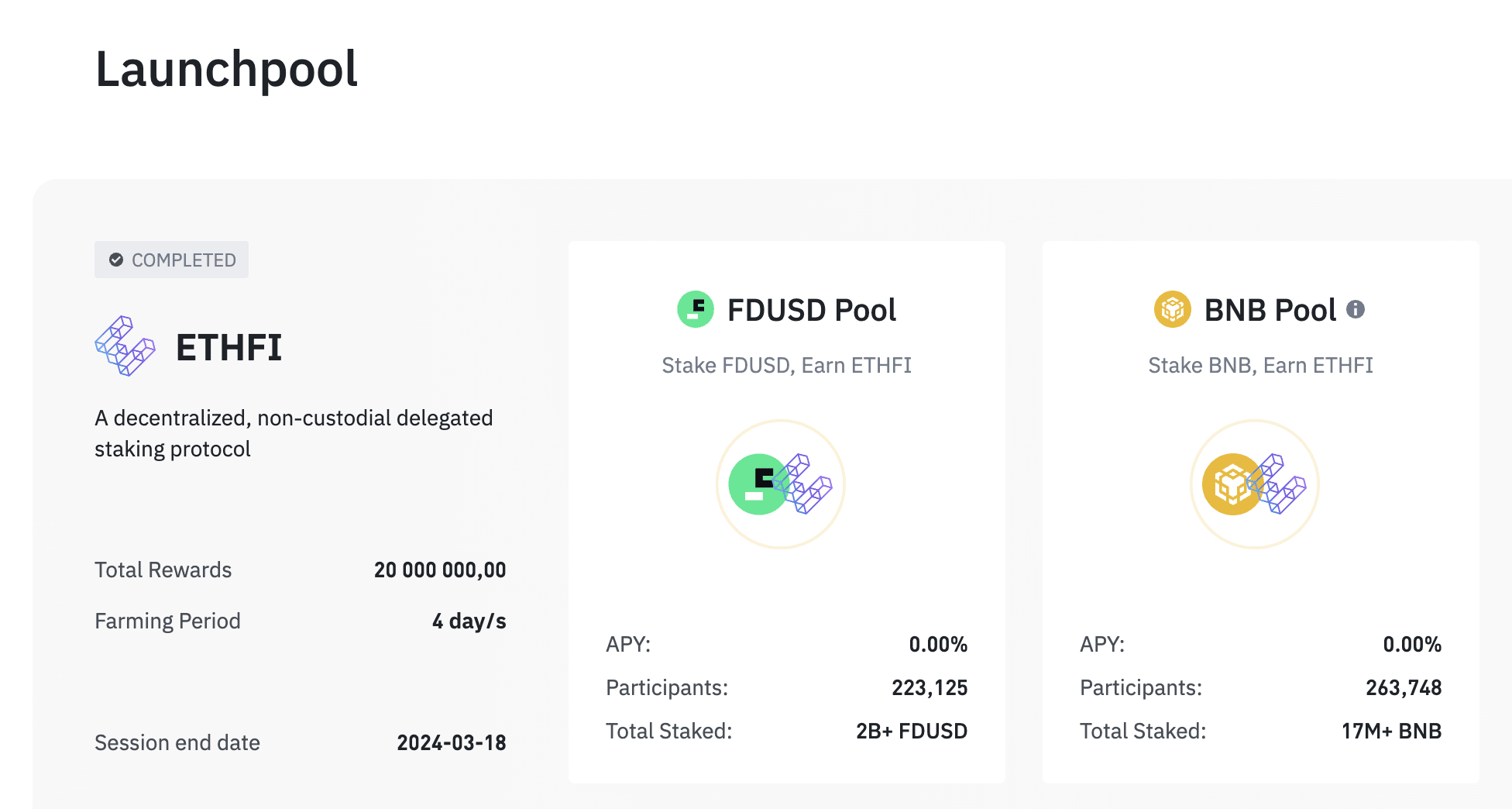Screen dimensions: 1512x809
Task: Click the Stake FDUSD, Earn ETHFI subtitle
Action: (x=786, y=365)
